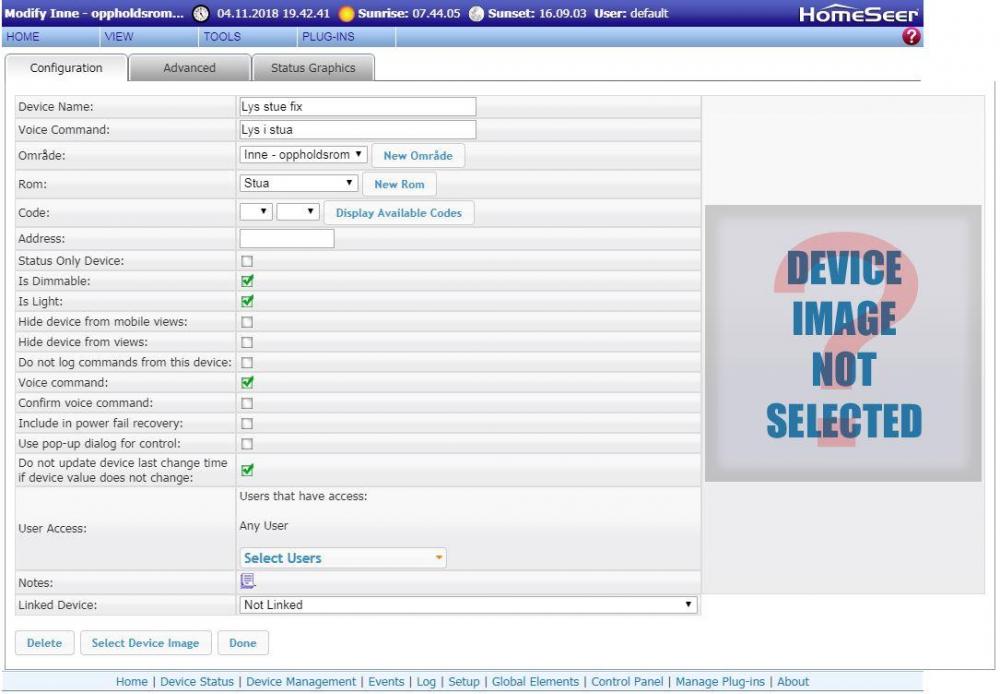Enable Status Only Device checkbox
The height and width of the screenshot is (694, 1000).
[247, 261]
